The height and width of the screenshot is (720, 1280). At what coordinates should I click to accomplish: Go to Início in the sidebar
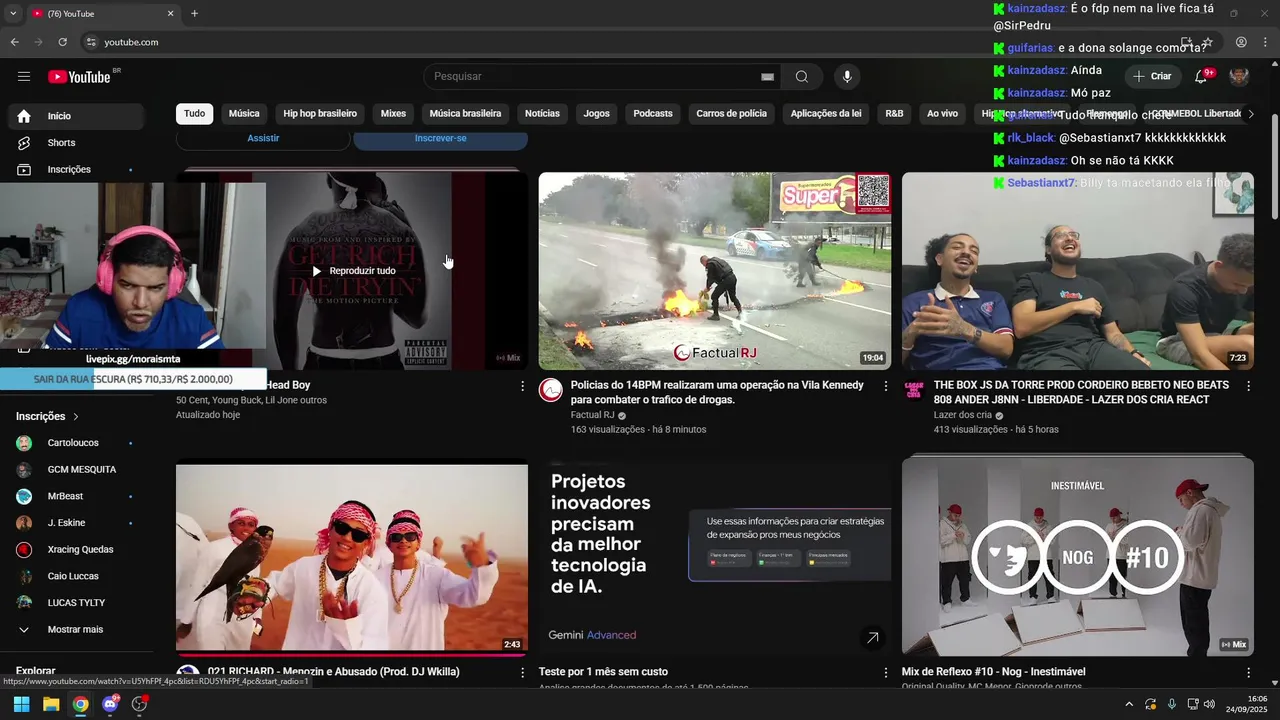[76, 116]
